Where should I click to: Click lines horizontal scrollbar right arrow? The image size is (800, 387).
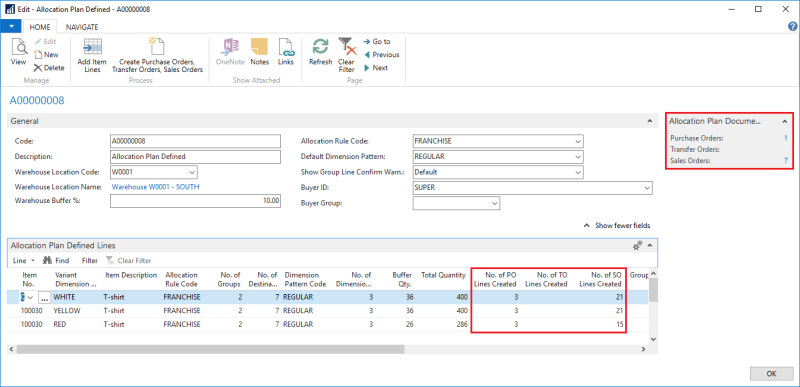tap(644, 349)
